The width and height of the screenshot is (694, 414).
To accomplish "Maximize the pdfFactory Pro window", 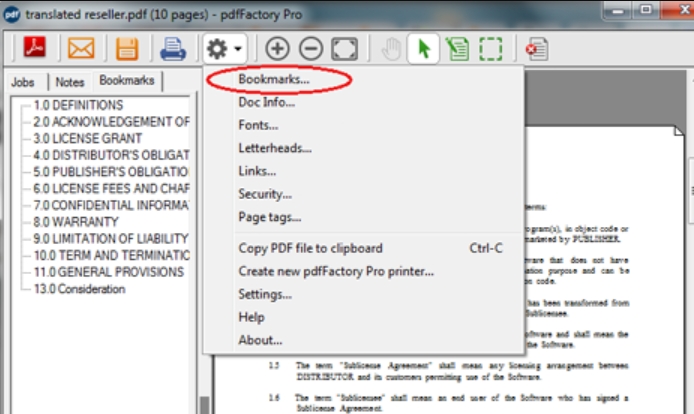I will click(646, 10).
